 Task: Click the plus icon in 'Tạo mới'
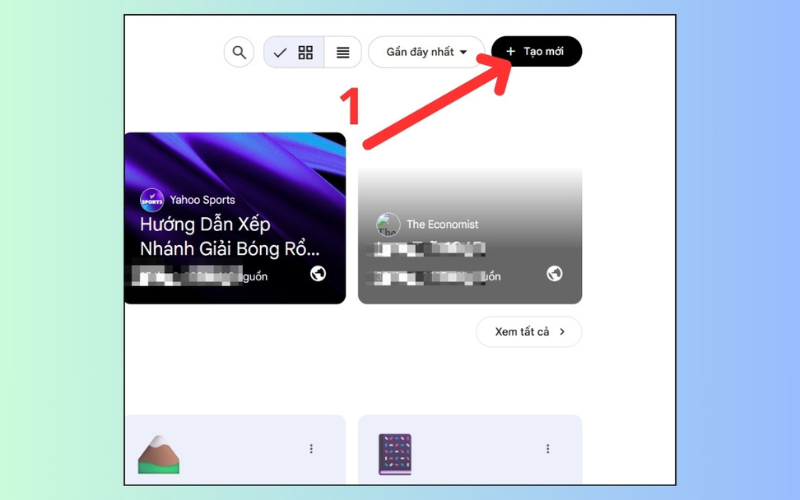click(510, 52)
